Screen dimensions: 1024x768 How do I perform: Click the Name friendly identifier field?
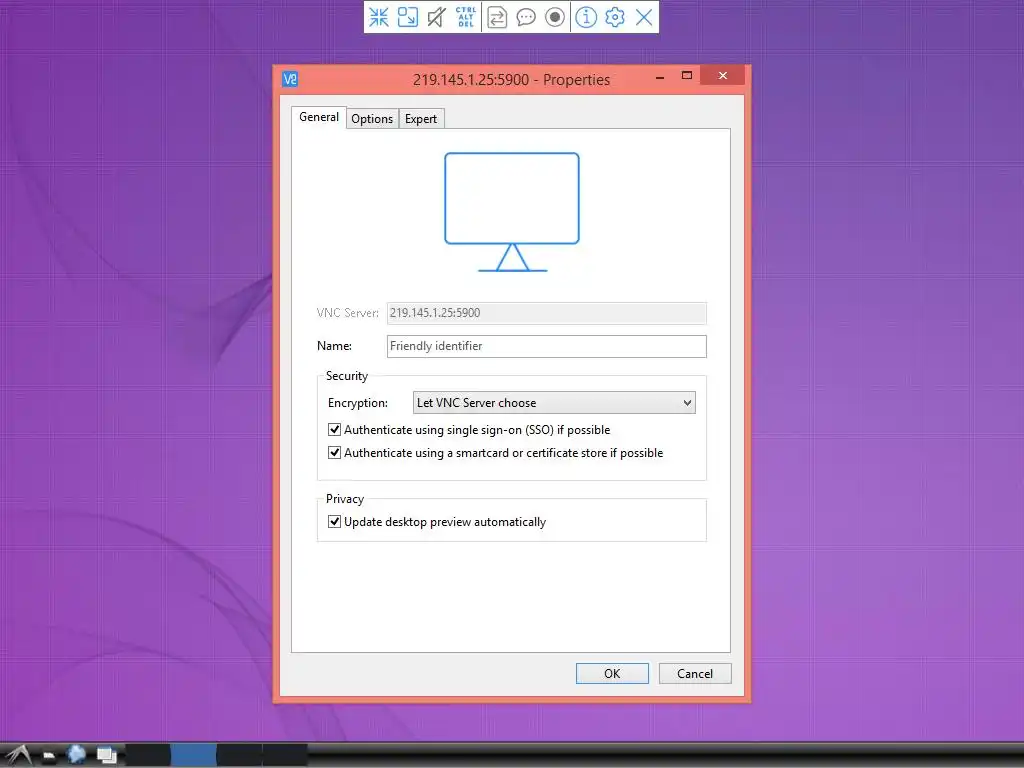tap(547, 346)
